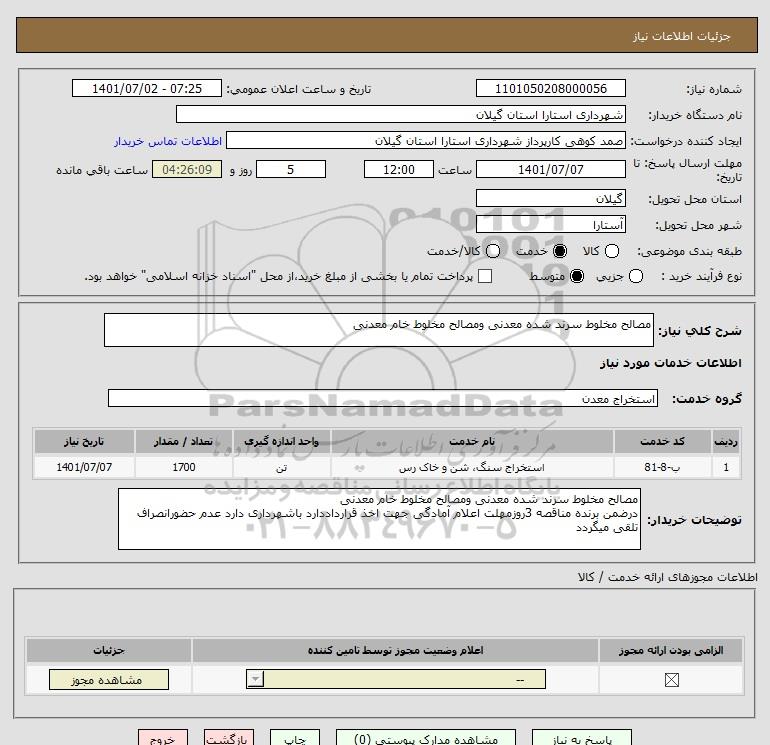Click the اطلاعات خدمات مورد نیاز heading
Screen dimensions: 770x745
coord(671,363)
